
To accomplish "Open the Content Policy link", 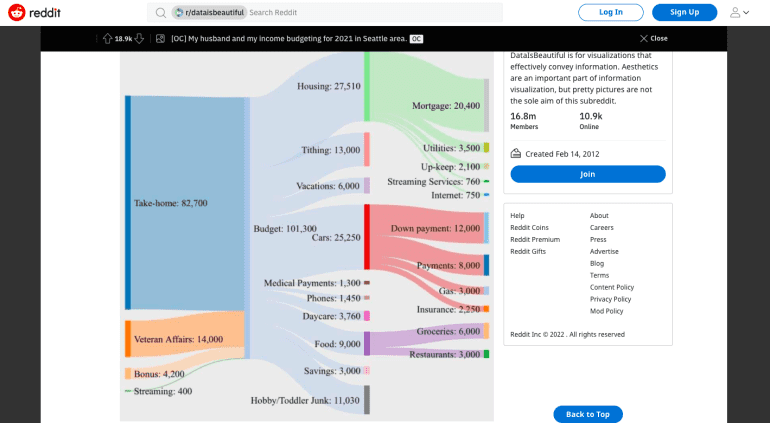I will [x=611, y=287].
